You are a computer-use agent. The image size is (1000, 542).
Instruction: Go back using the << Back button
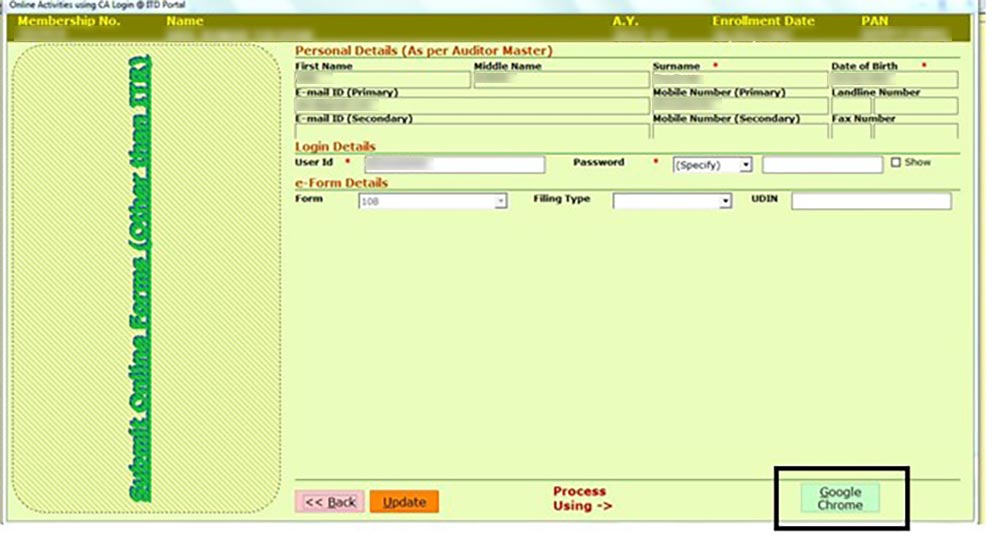329,502
